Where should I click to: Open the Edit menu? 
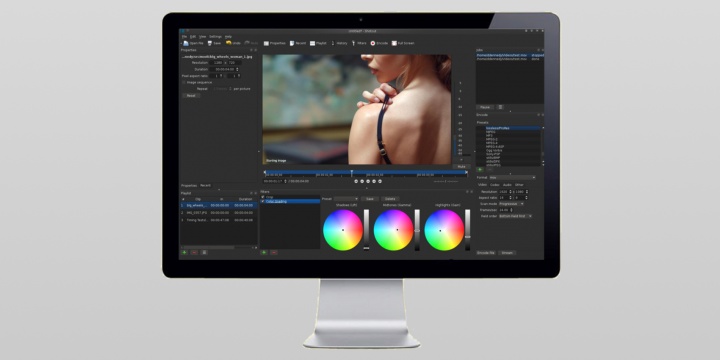(193, 36)
